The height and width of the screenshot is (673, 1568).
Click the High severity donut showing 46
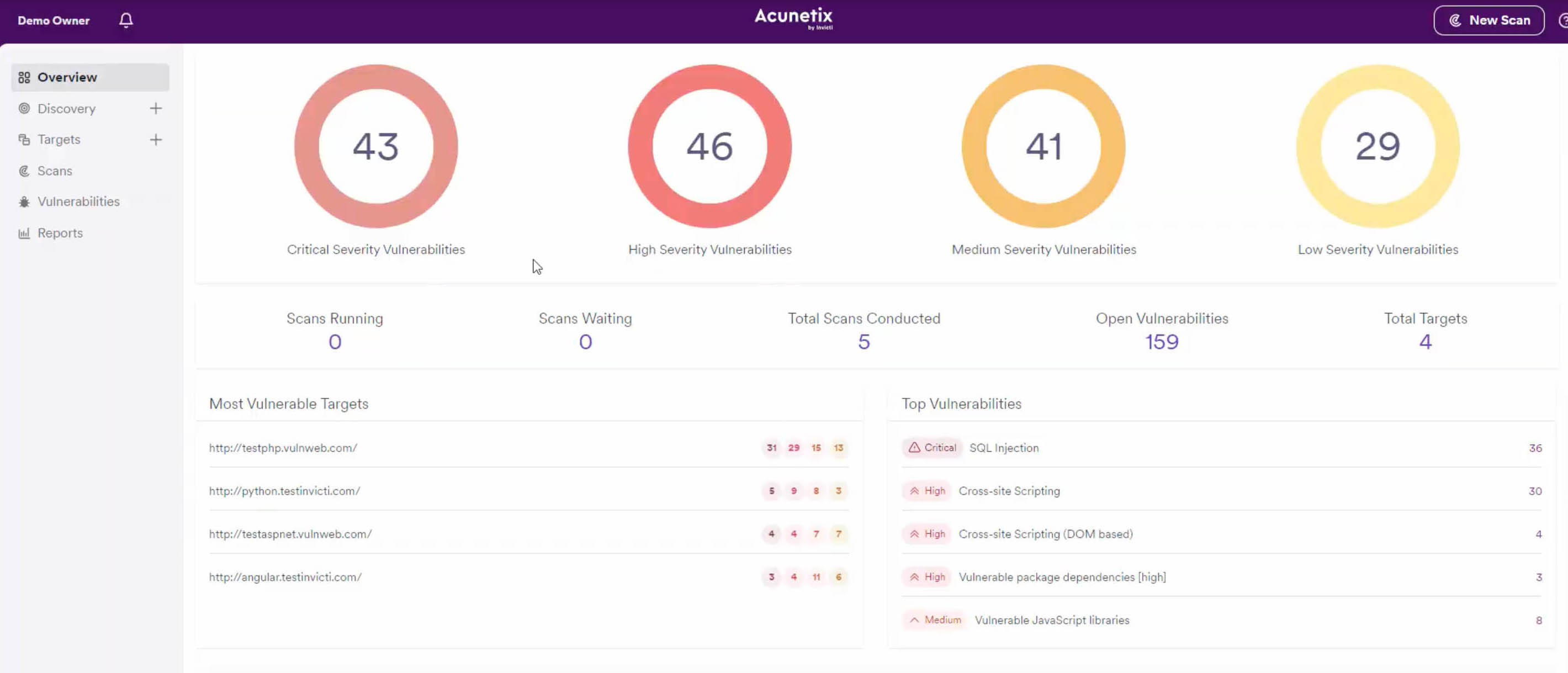709,146
